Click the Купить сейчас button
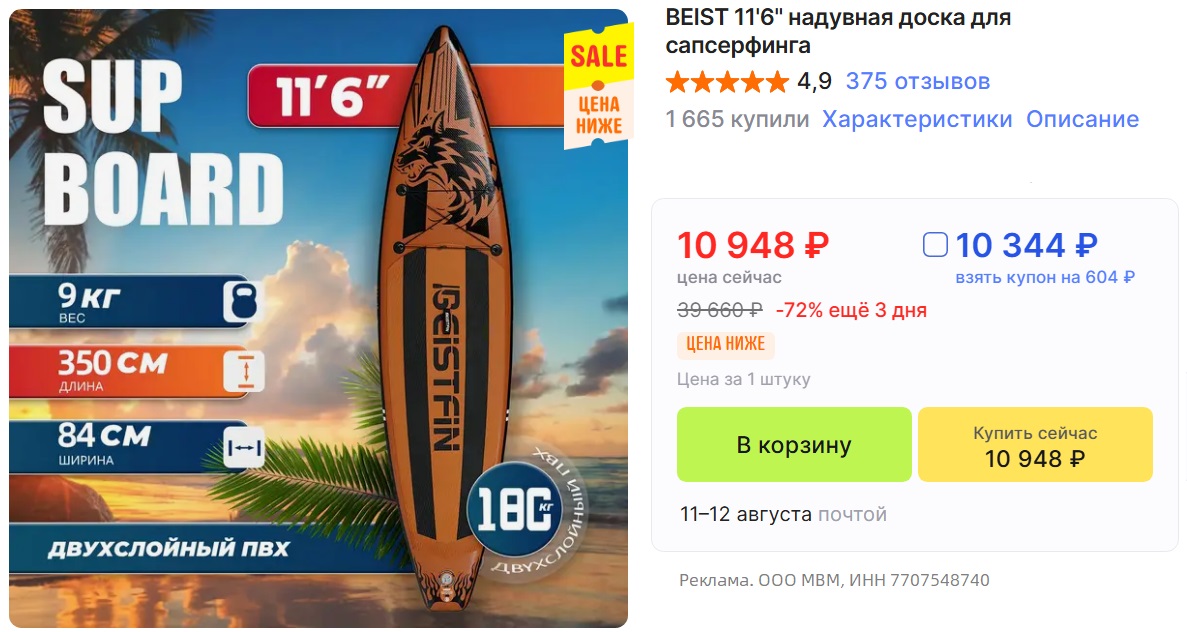This screenshot has height=632, width=1187. [1035, 444]
